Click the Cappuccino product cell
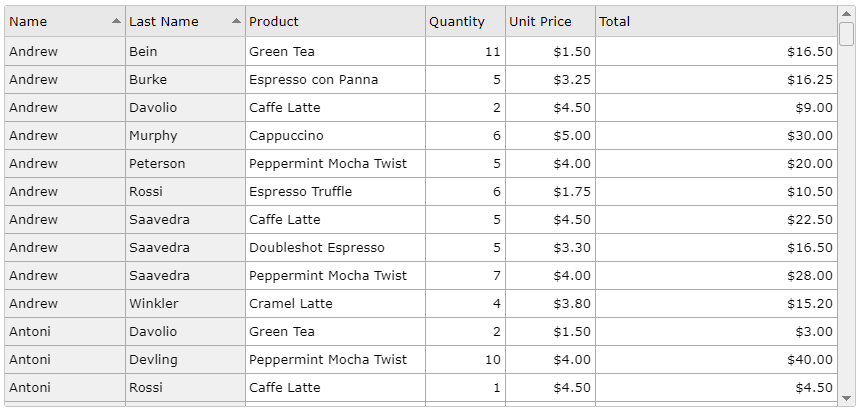 335,136
